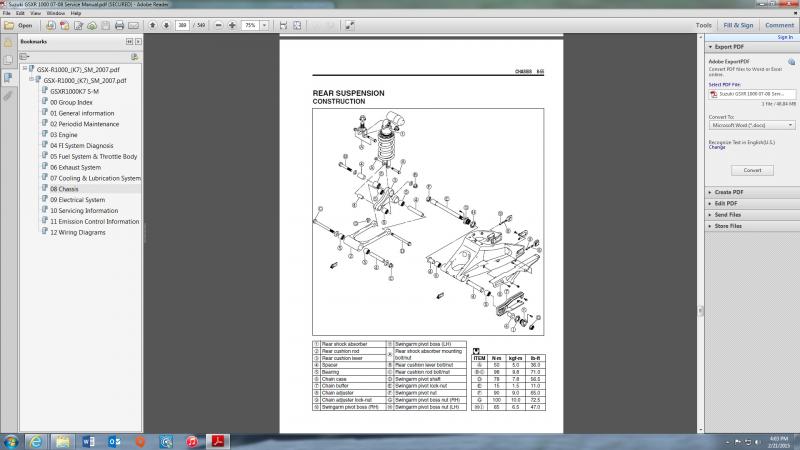Image resolution: width=800 pixels, height=450 pixels.
Task: Click the Change language link
Action: click(717, 147)
